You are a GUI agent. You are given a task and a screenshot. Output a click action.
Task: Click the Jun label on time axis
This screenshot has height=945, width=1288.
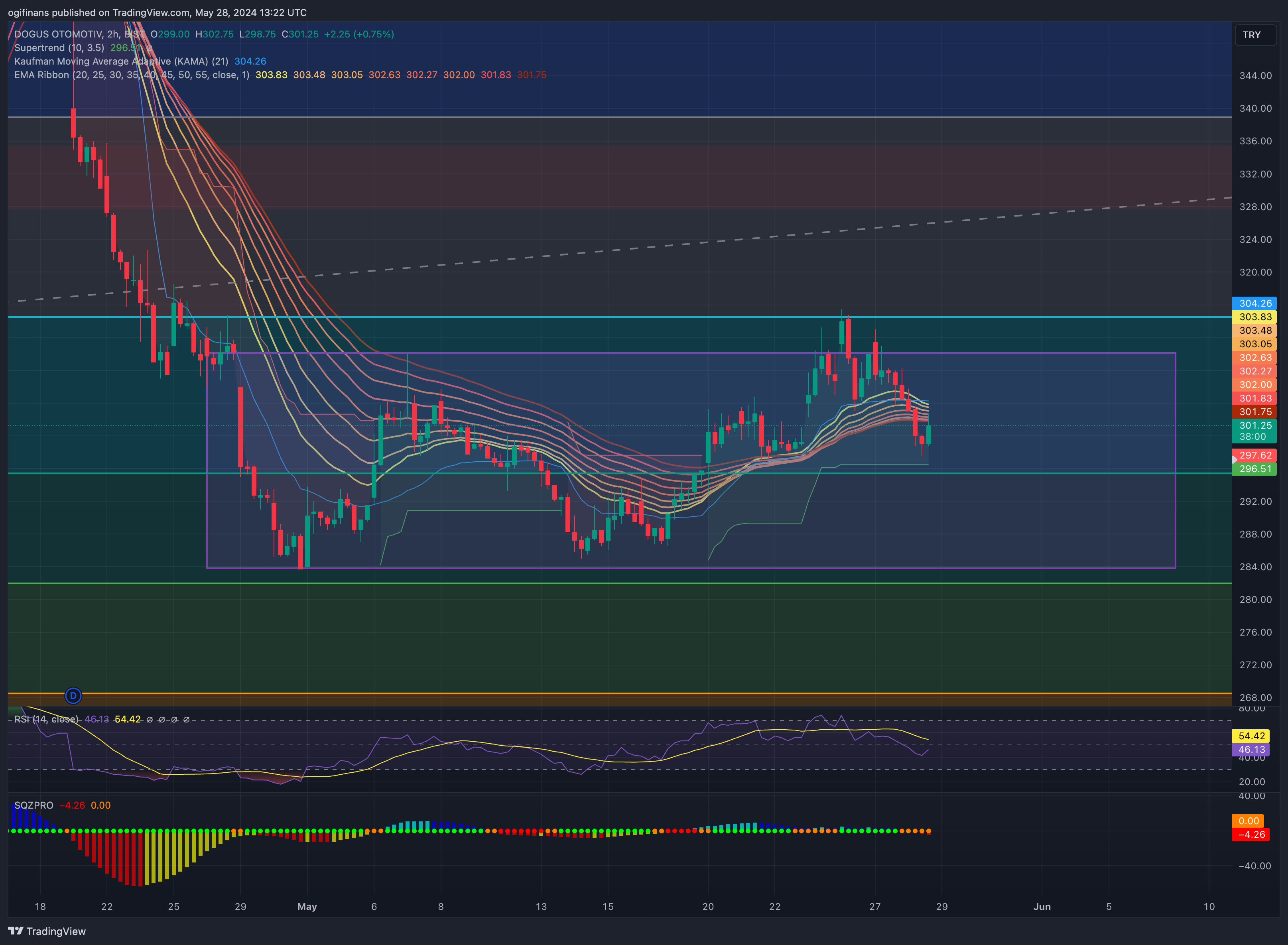(x=1042, y=907)
